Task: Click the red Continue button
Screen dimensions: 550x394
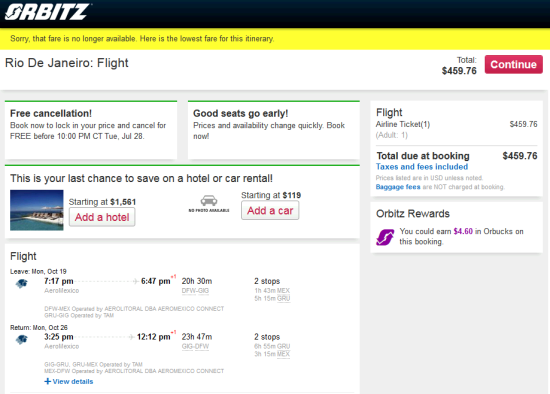Action: 514,64
